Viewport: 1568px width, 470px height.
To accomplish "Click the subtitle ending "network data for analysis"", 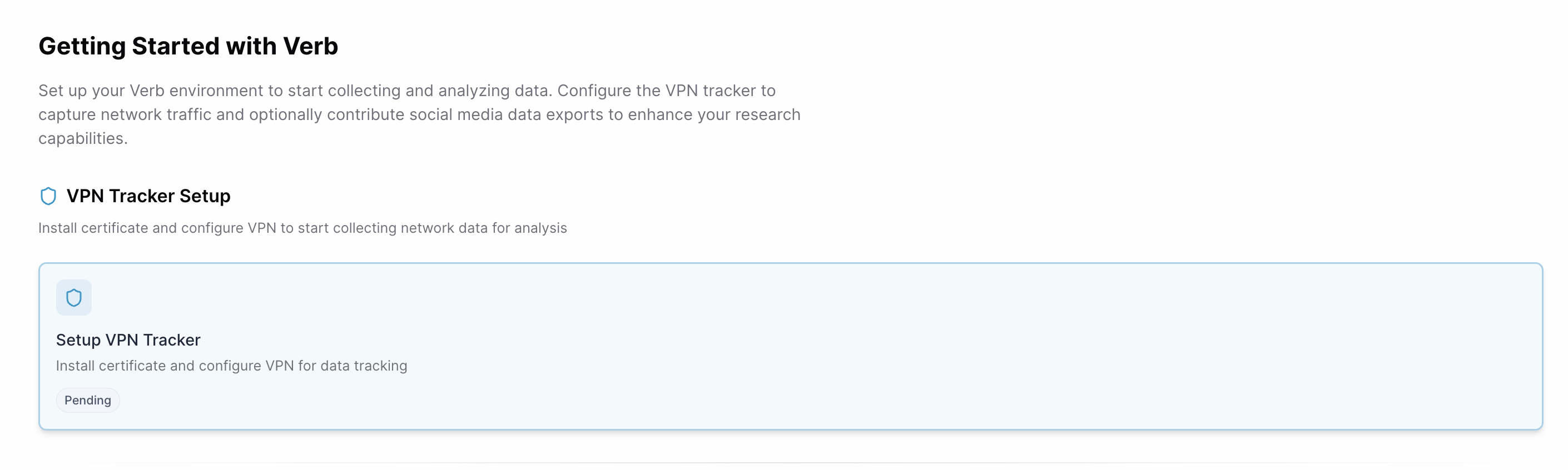I will (x=302, y=228).
